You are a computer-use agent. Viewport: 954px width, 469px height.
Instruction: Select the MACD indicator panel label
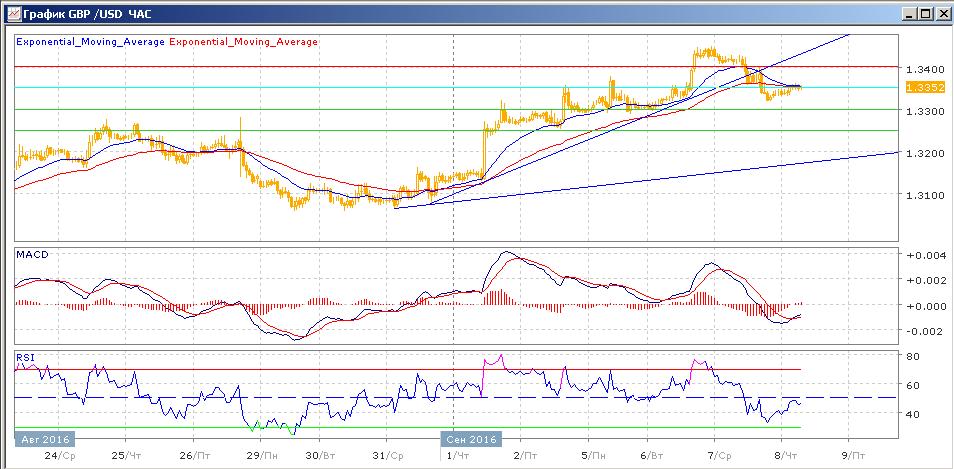tap(31, 255)
